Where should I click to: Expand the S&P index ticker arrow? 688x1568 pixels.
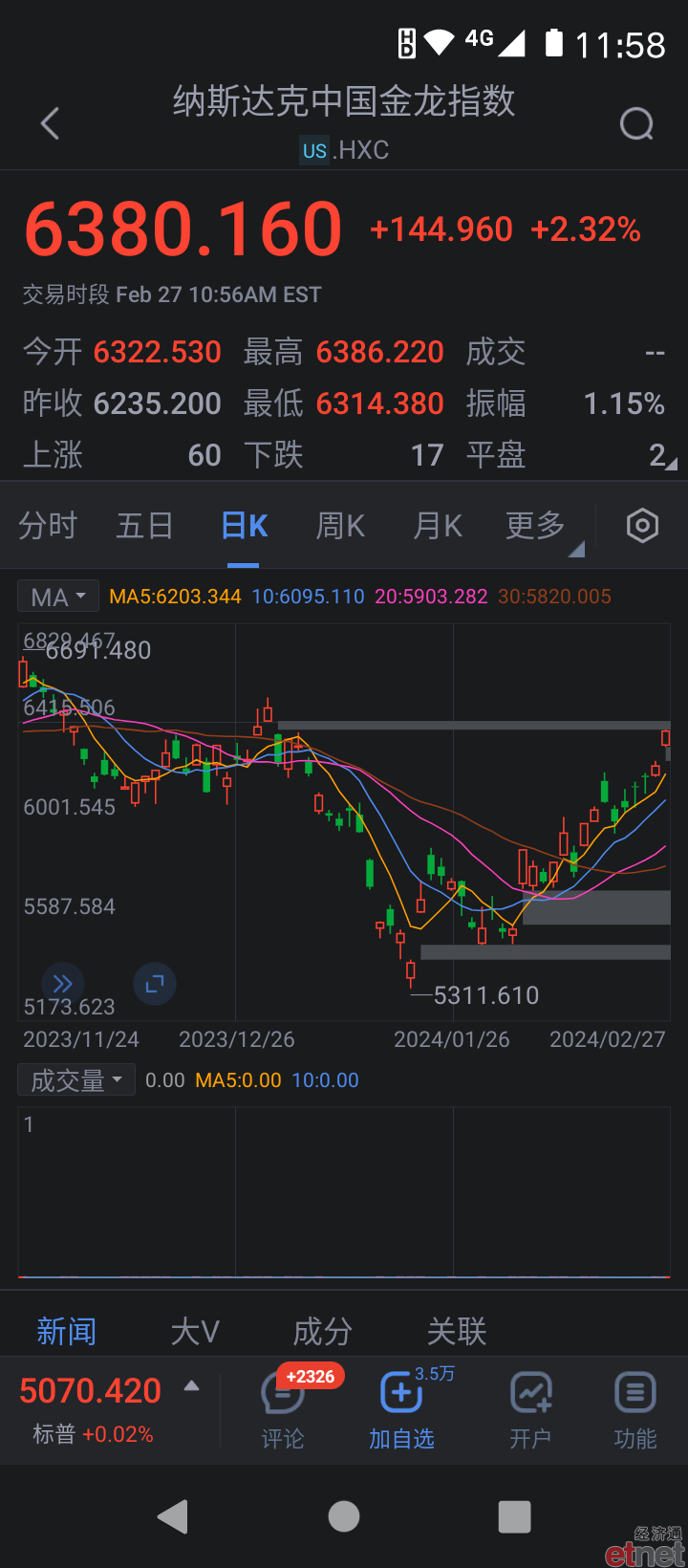192,1385
